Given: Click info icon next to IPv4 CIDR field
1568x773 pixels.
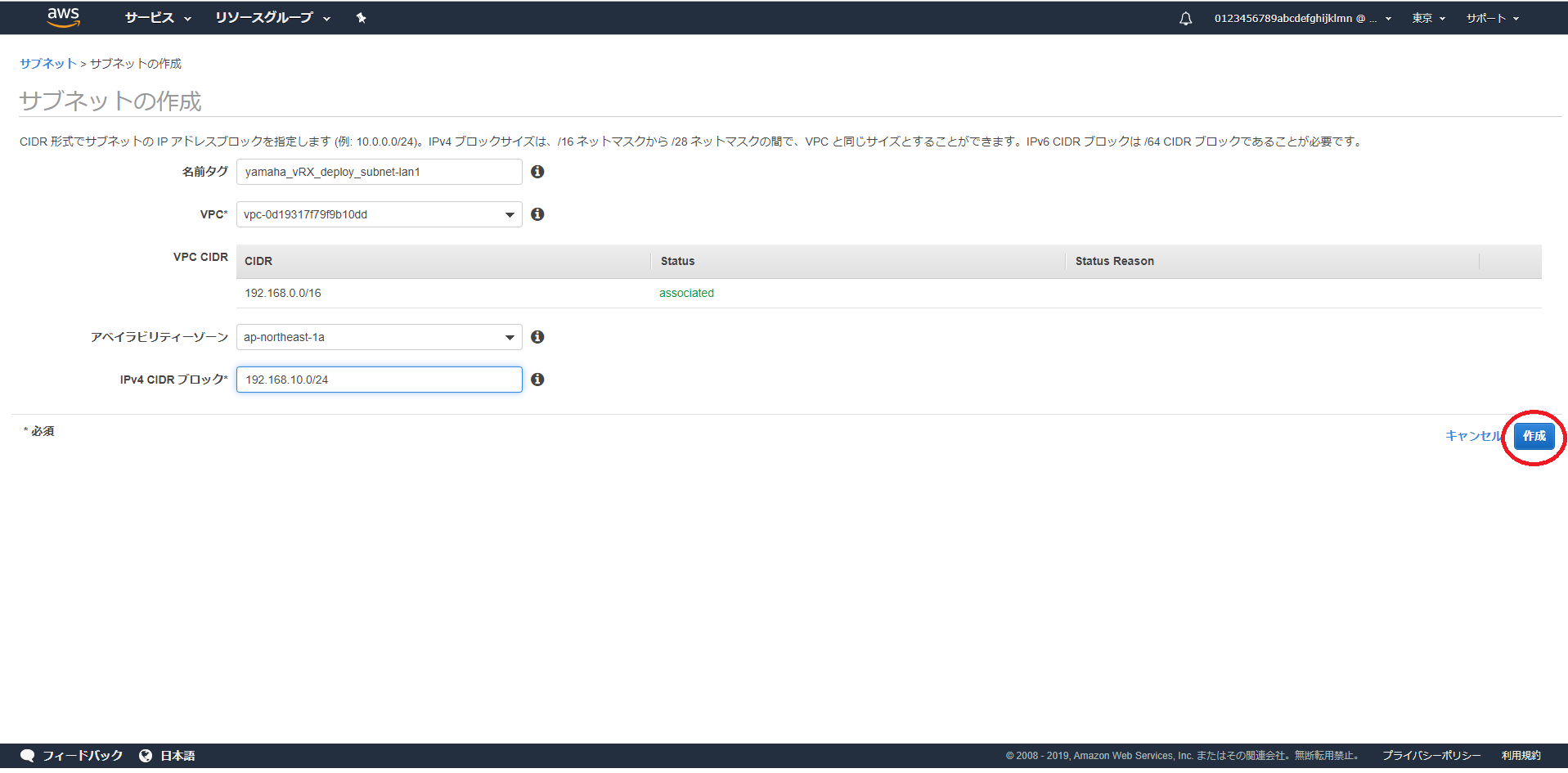Looking at the screenshot, I should coord(537,380).
